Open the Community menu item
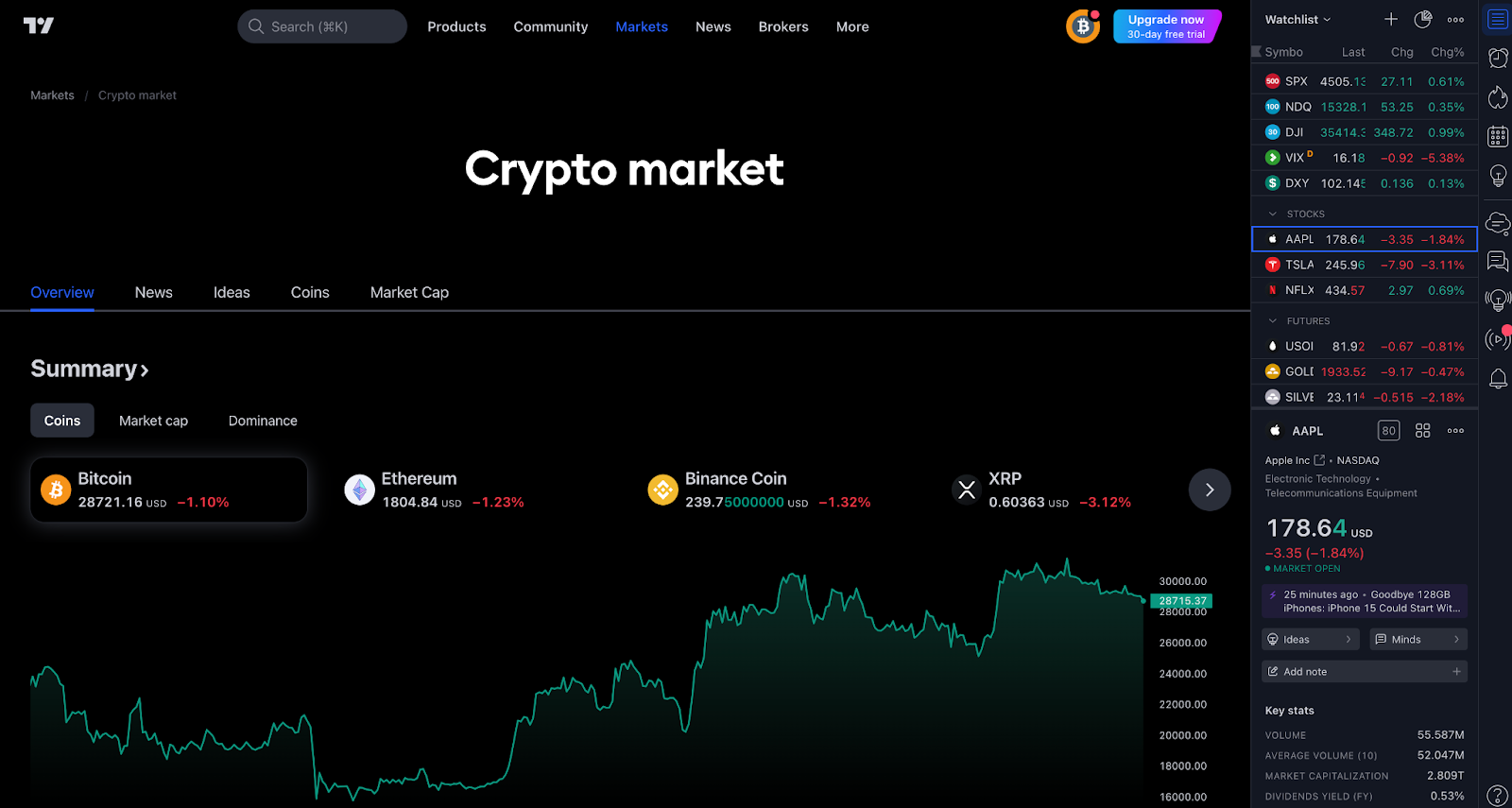This screenshot has height=808, width=1512. (x=551, y=26)
